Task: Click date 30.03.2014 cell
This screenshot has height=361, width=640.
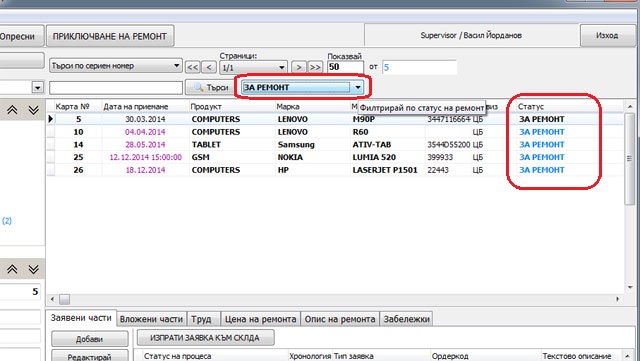Action: 145,119
